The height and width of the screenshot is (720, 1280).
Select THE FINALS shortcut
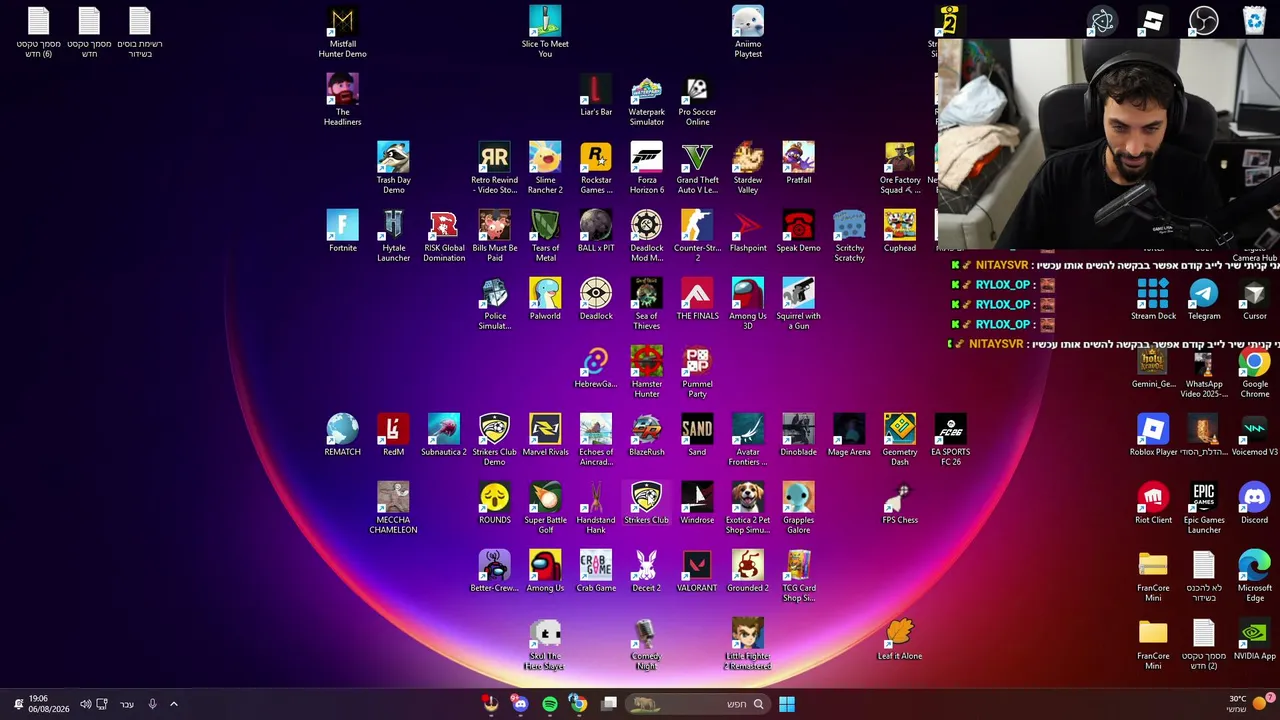coord(697,300)
